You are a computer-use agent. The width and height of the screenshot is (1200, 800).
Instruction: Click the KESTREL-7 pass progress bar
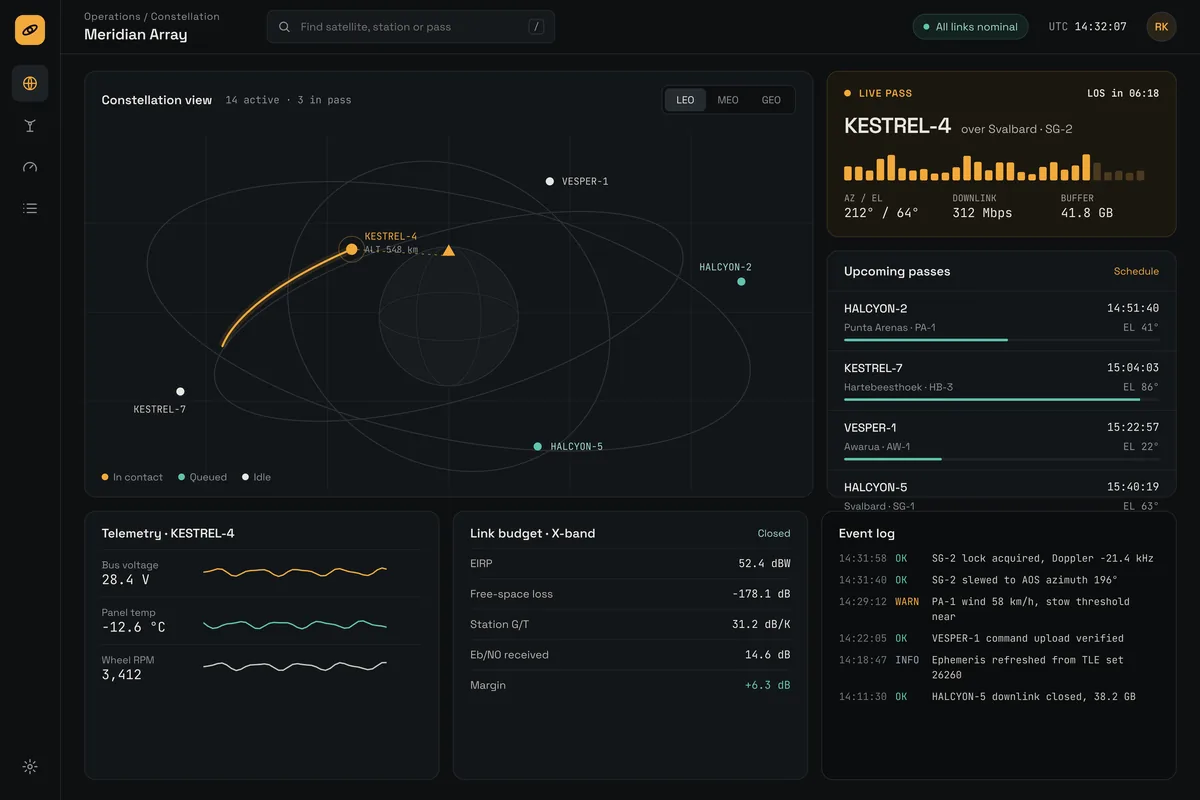pos(1001,400)
